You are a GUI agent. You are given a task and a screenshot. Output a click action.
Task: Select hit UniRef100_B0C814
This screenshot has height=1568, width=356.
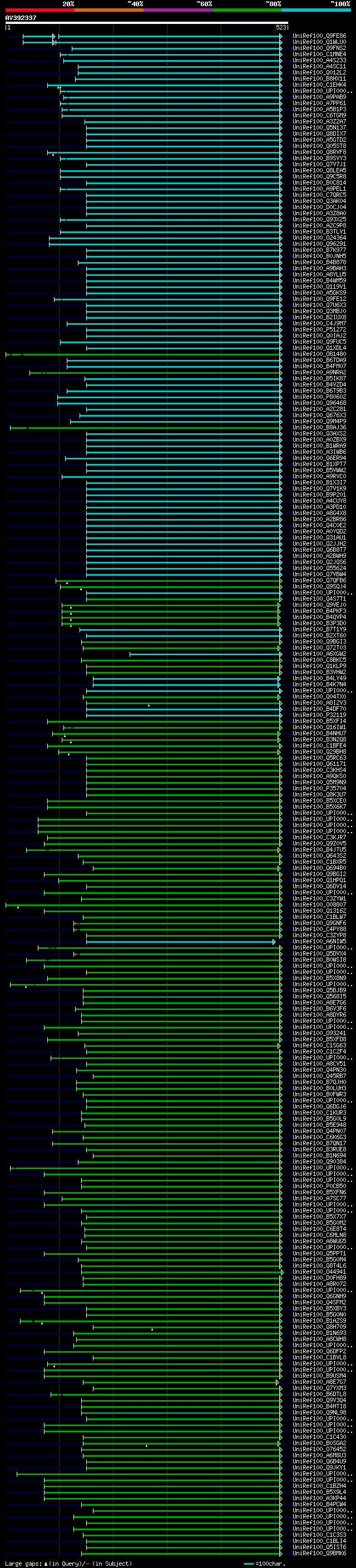(319, 182)
